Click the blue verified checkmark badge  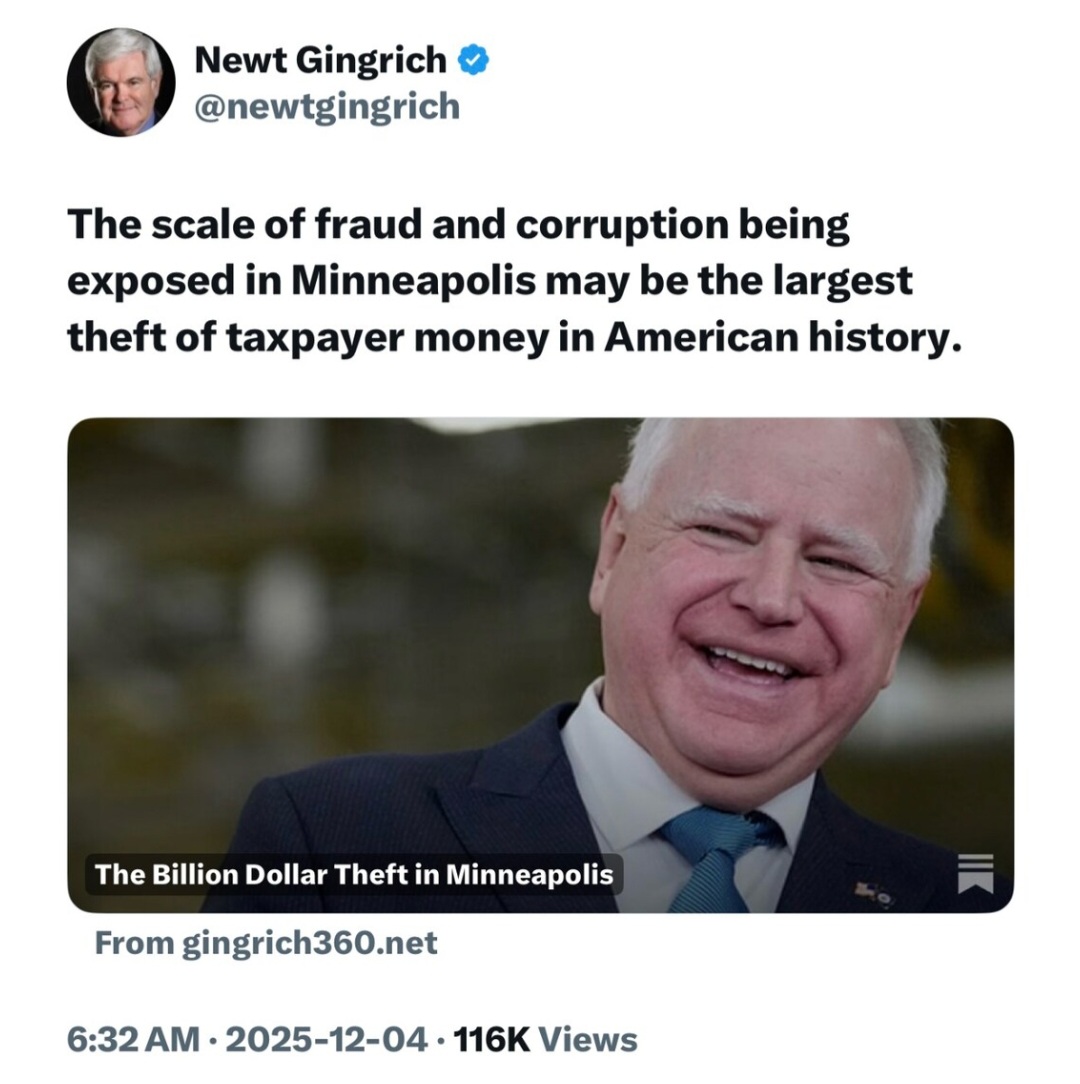tap(474, 60)
